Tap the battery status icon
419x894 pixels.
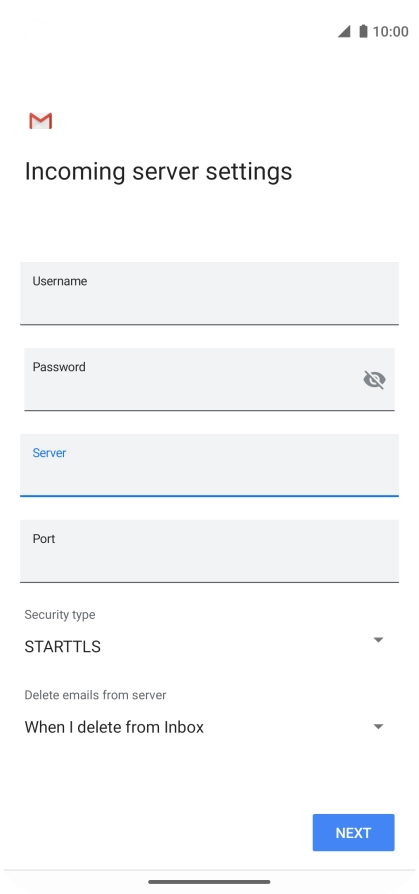363,31
